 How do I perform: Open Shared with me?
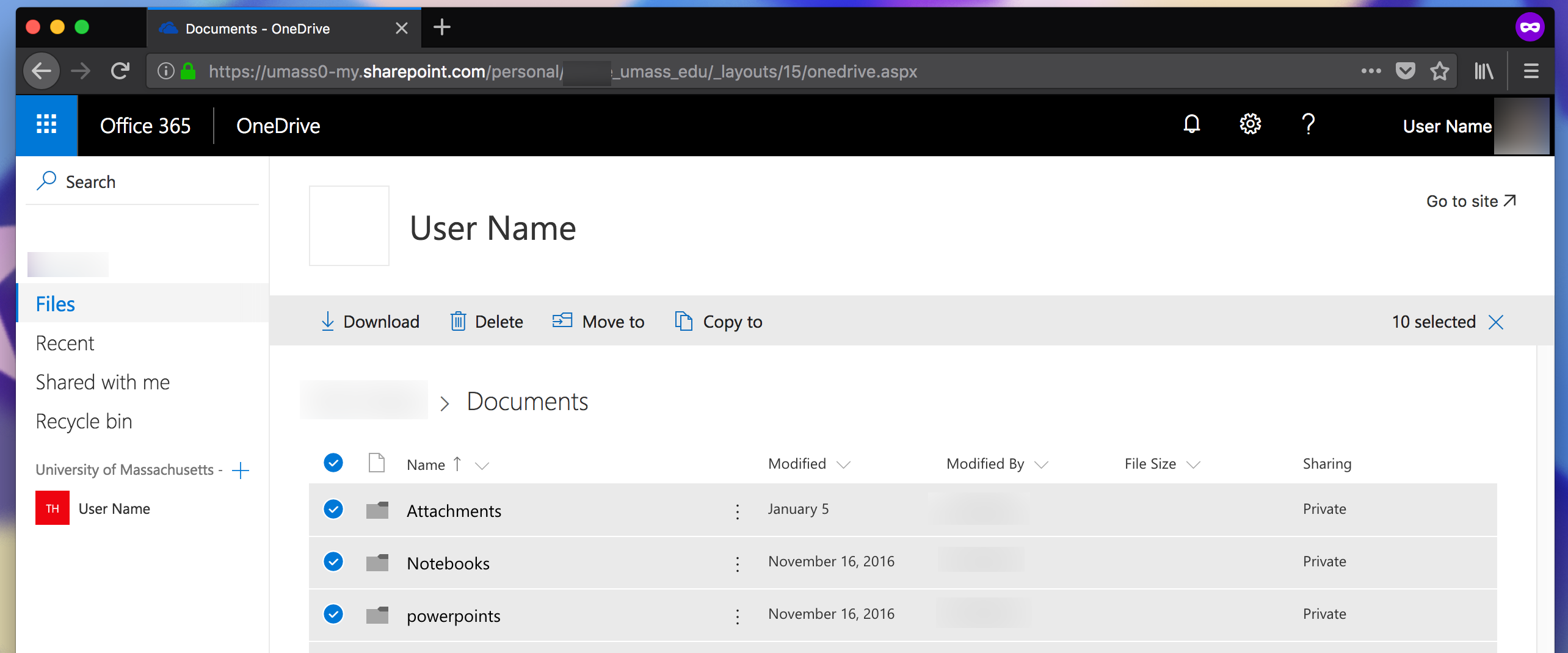click(142, 382)
